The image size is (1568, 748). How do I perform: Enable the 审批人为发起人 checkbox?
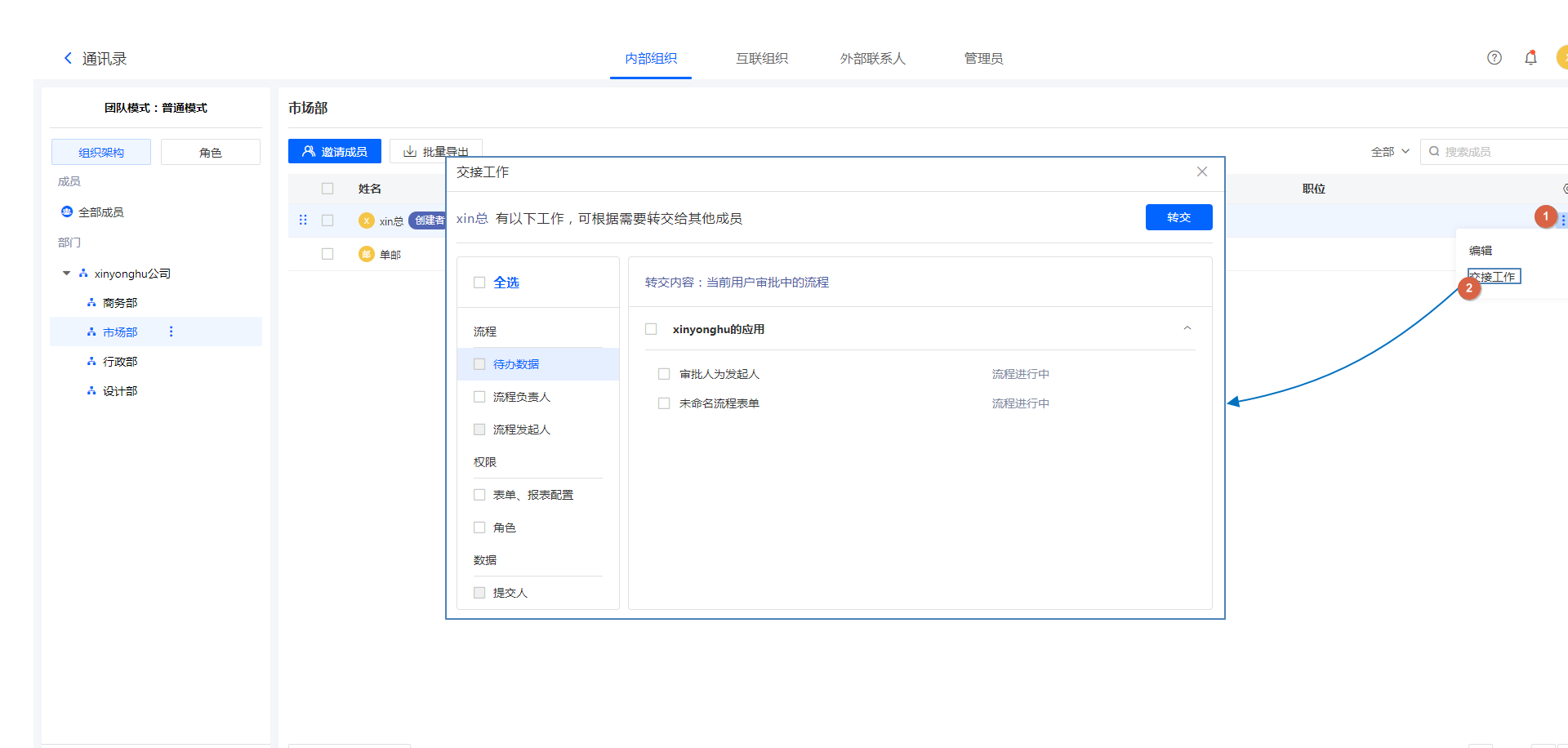pyautogui.click(x=664, y=374)
